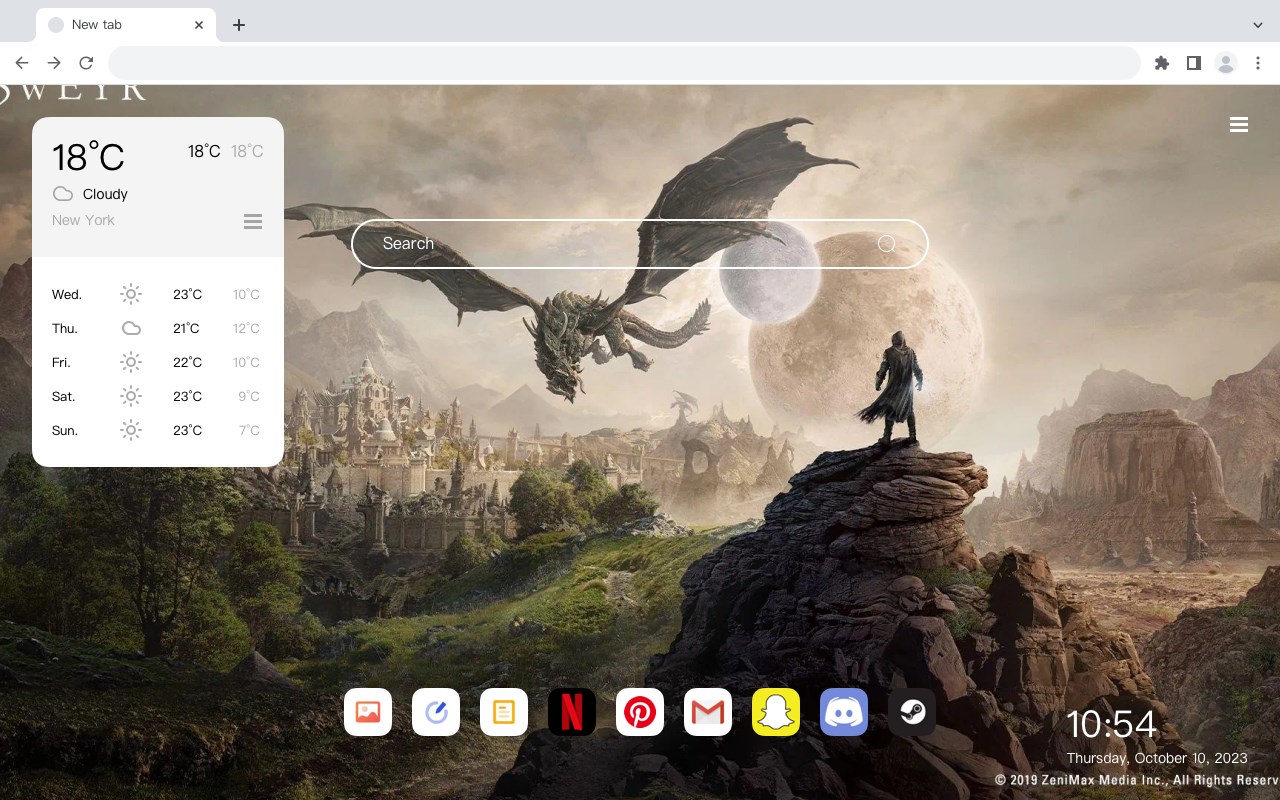
Task: Click the sun icon in Sun. row
Action: coord(131,430)
